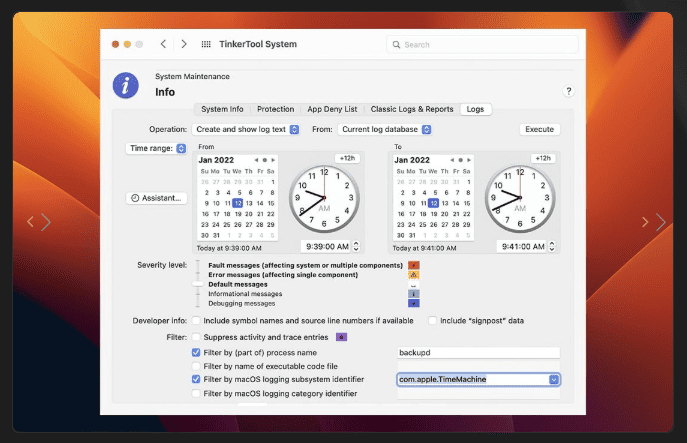Screen dimensions: 687x443
Task: Click the right outer gallery arrow
Action: [x=661, y=222]
